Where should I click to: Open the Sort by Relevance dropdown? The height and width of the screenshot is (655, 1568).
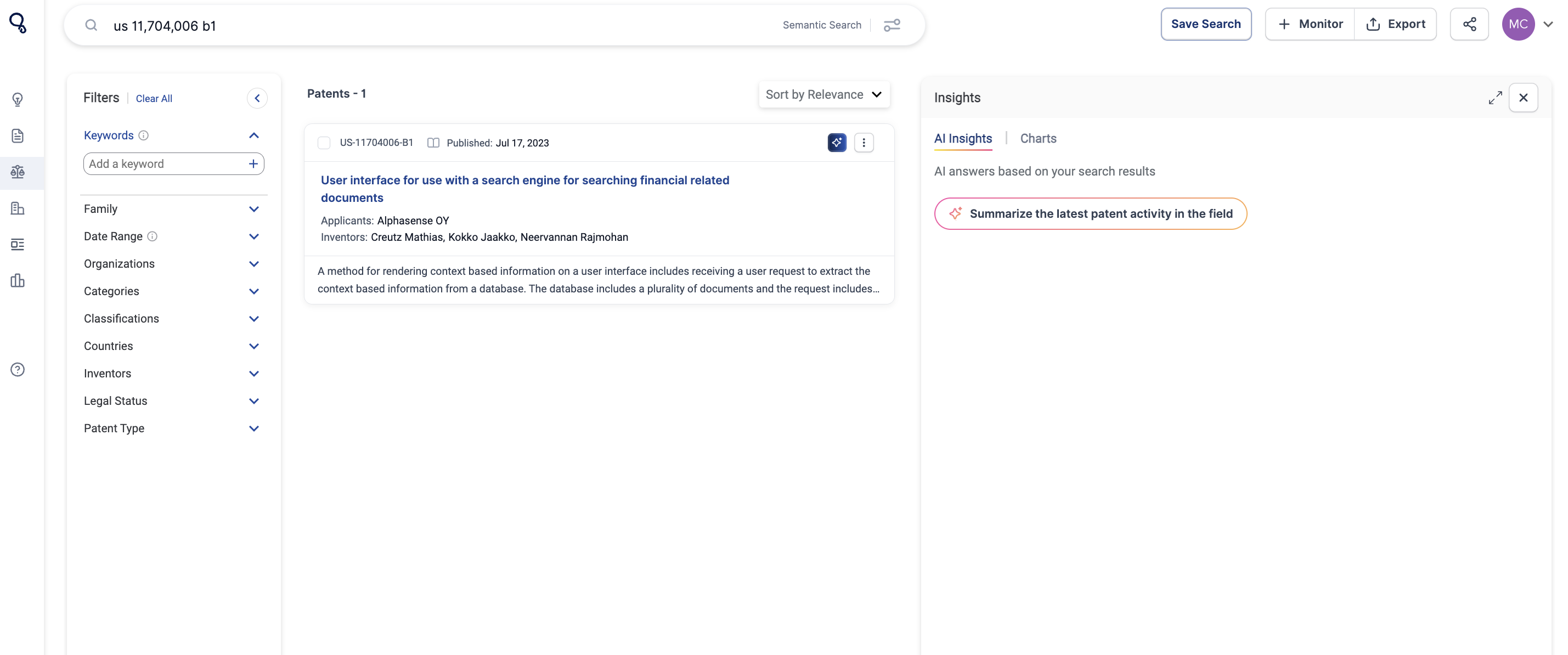[x=824, y=94]
